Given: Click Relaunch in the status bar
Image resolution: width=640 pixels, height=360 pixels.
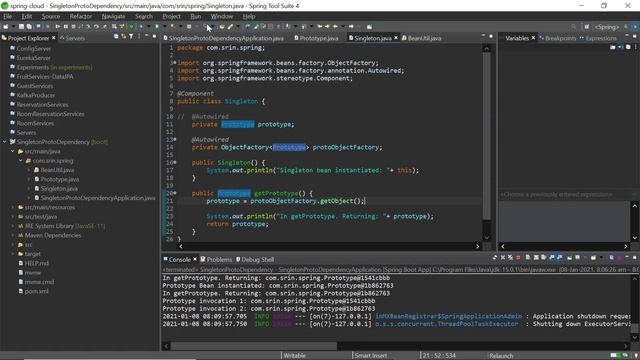Looking at the screenshot, I should tap(501, 356).
